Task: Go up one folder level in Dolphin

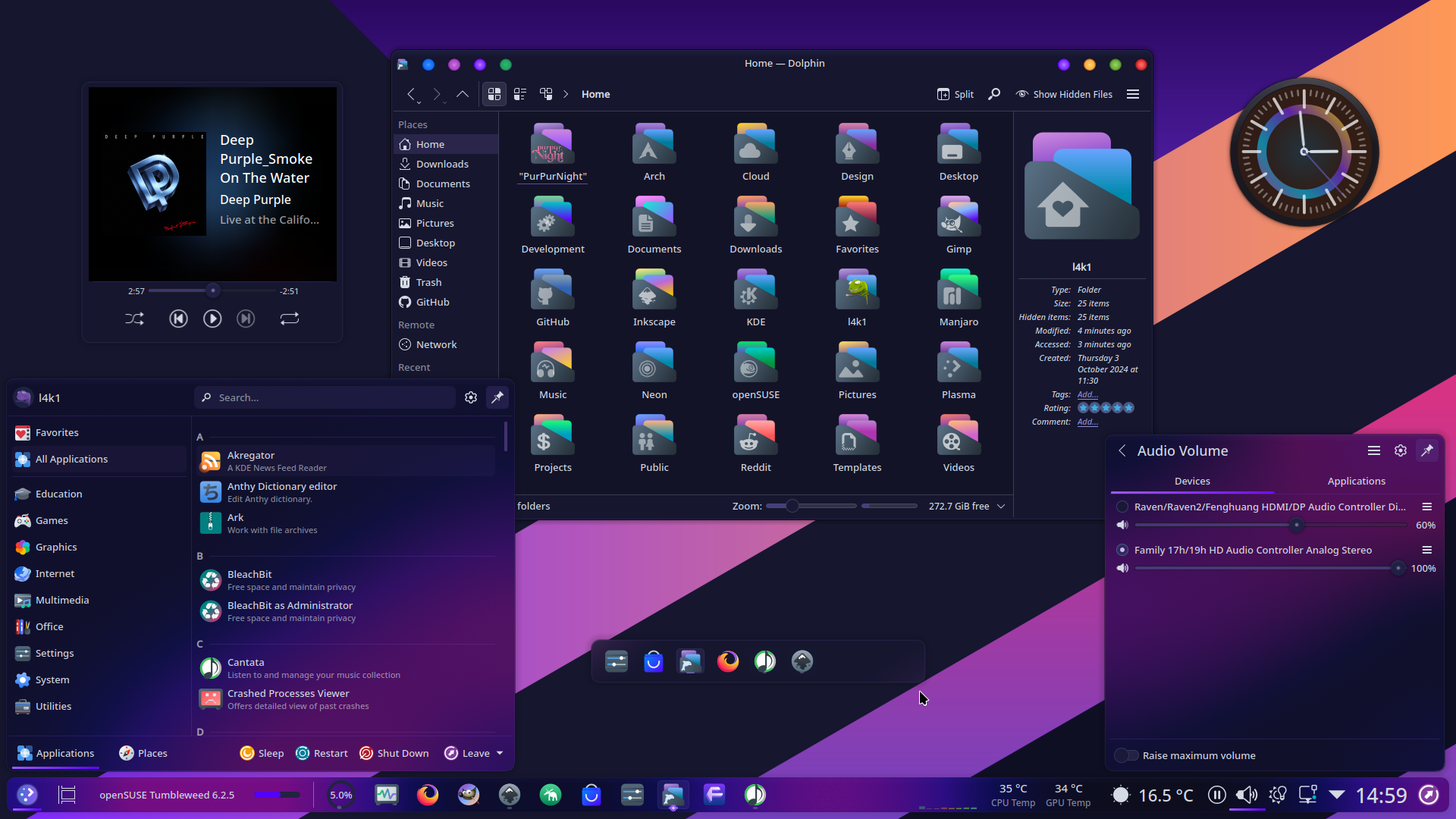Action: (x=463, y=94)
